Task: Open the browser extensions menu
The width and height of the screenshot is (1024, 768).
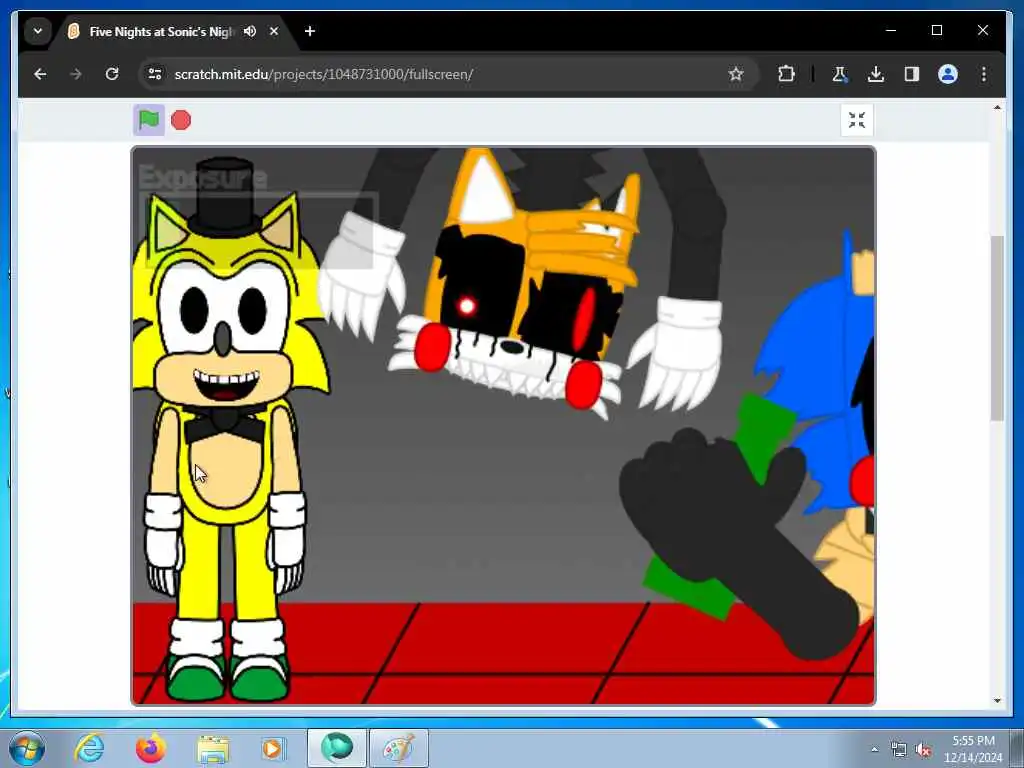Action: [x=786, y=74]
